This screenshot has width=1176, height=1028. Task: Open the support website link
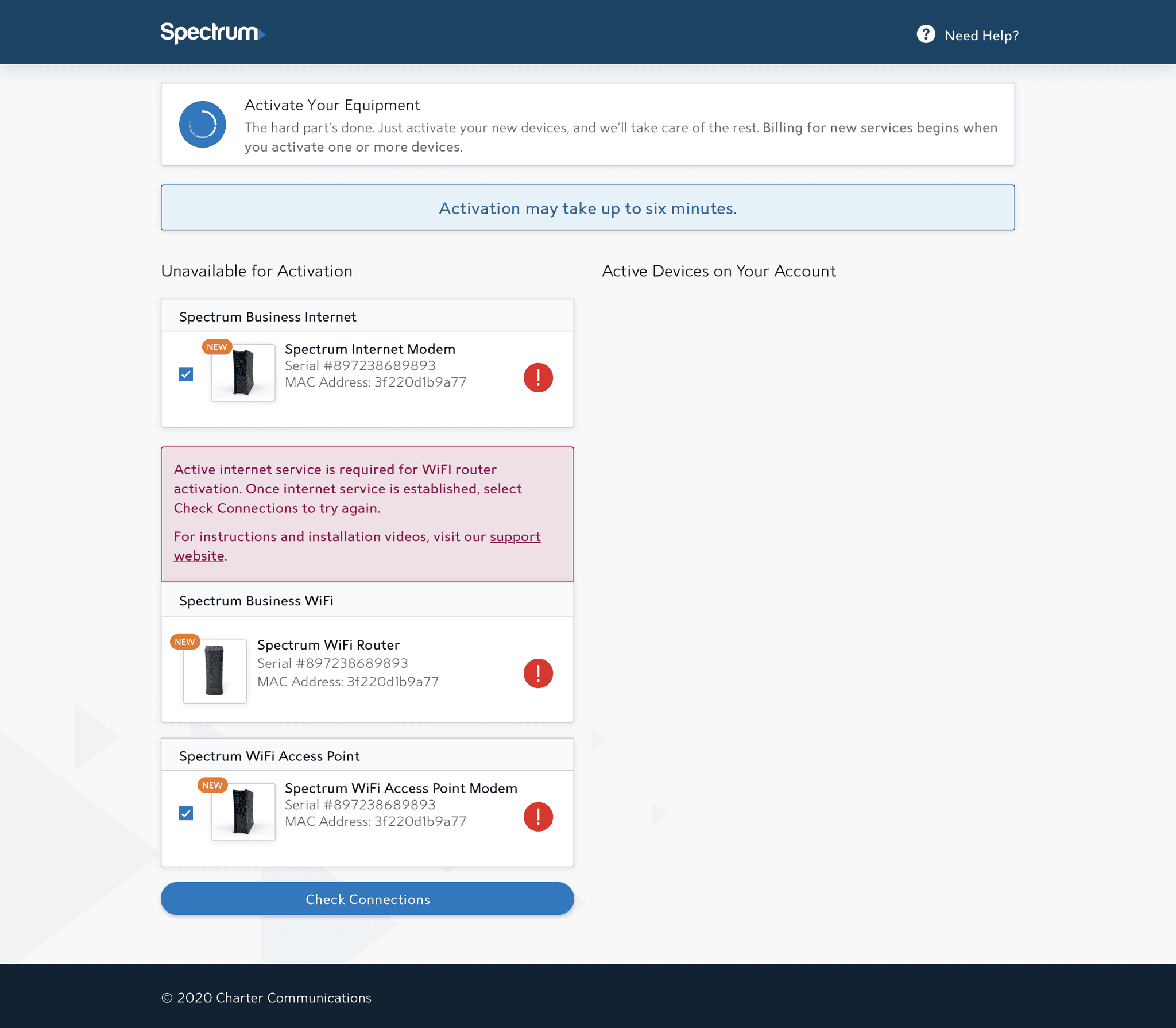(x=514, y=536)
